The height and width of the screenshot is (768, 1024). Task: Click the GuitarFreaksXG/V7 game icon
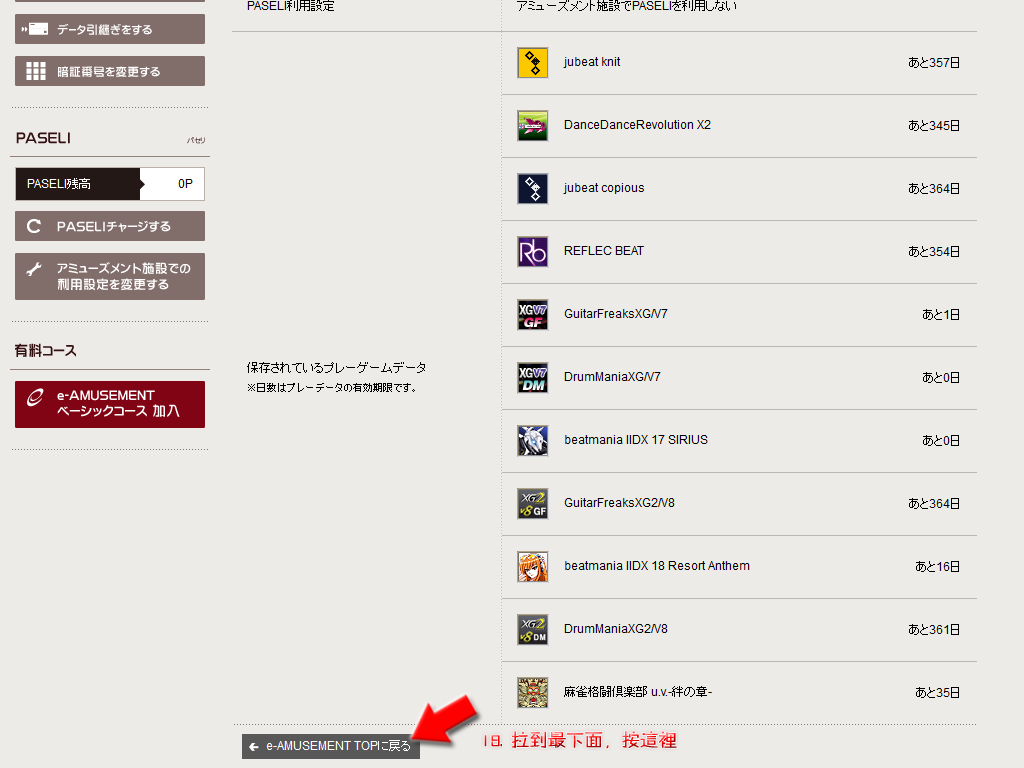point(532,315)
